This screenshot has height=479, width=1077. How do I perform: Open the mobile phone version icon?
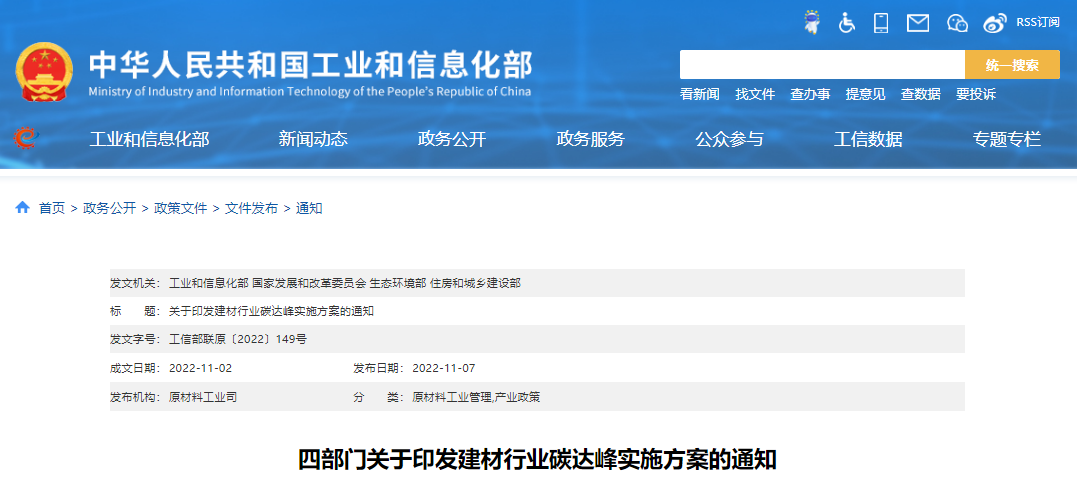(881, 22)
